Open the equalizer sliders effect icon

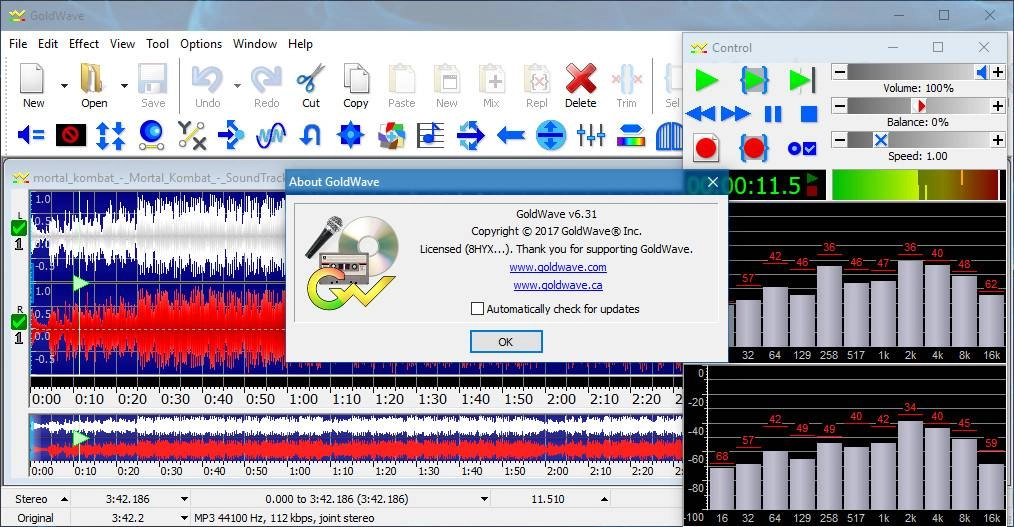tap(591, 135)
